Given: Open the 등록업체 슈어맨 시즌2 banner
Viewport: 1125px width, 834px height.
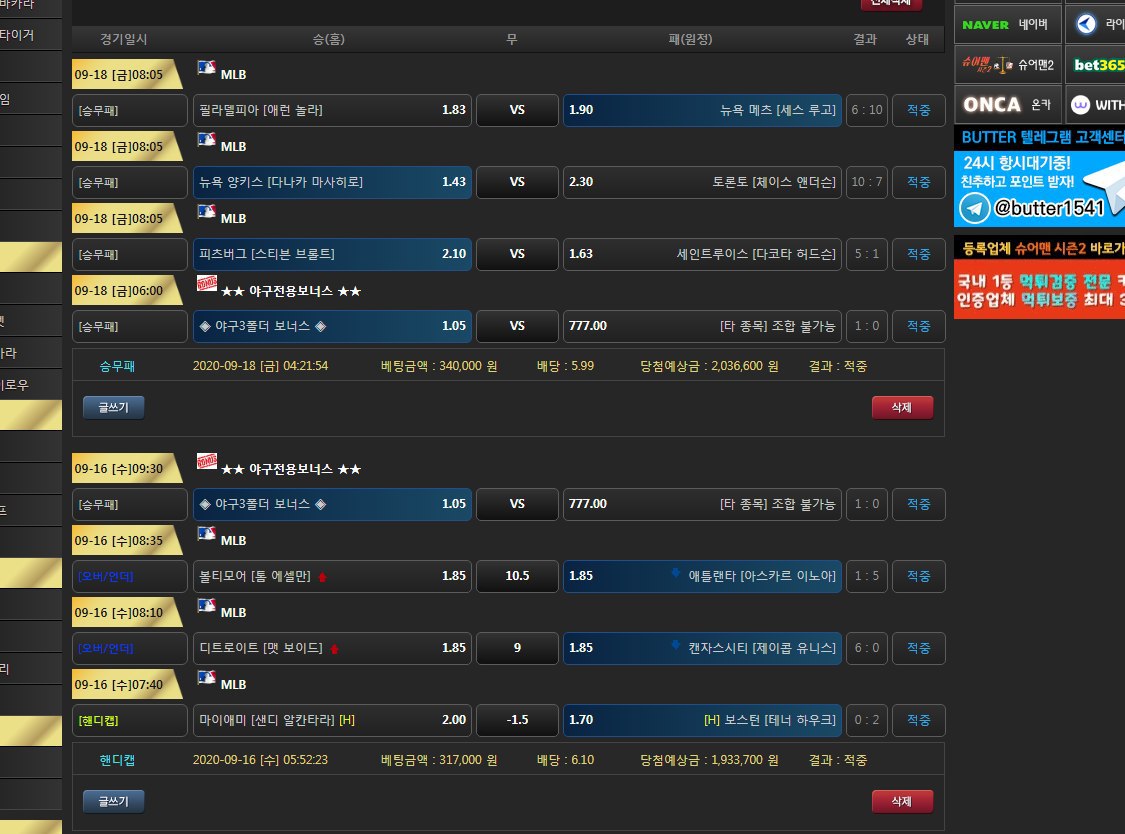Looking at the screenshot, I should (x=1039, y=247).
